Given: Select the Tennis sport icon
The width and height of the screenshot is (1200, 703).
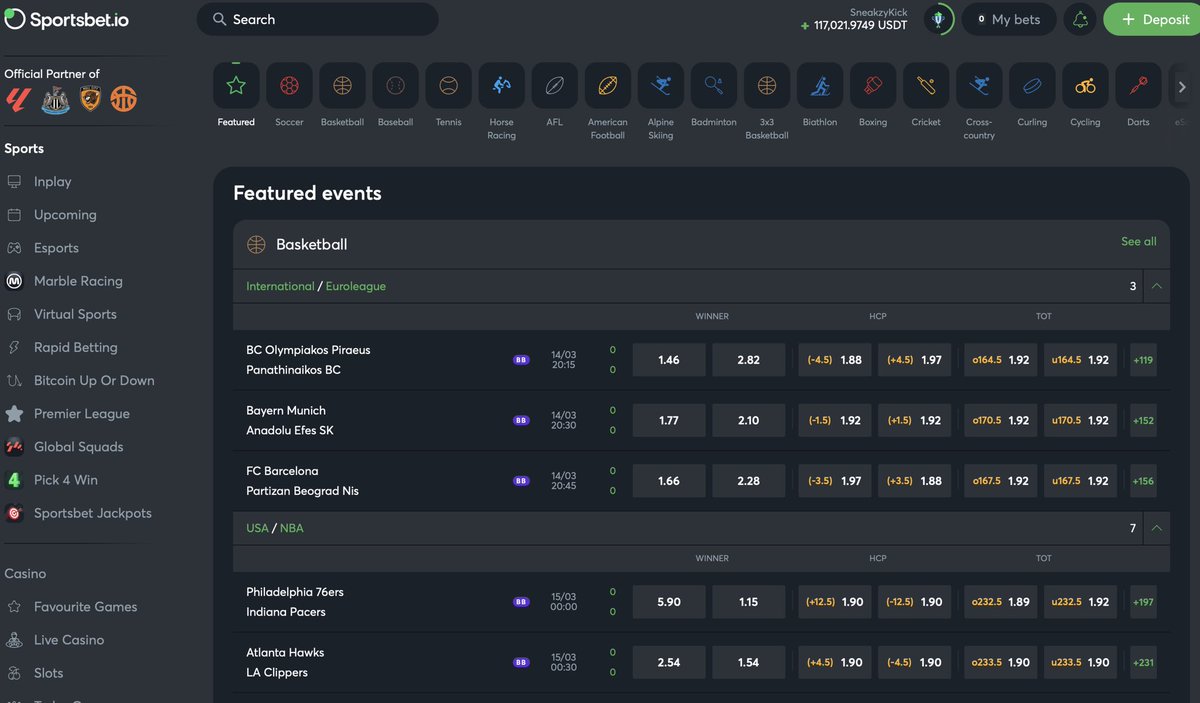Looking at the screenshot, I should 448,86.
